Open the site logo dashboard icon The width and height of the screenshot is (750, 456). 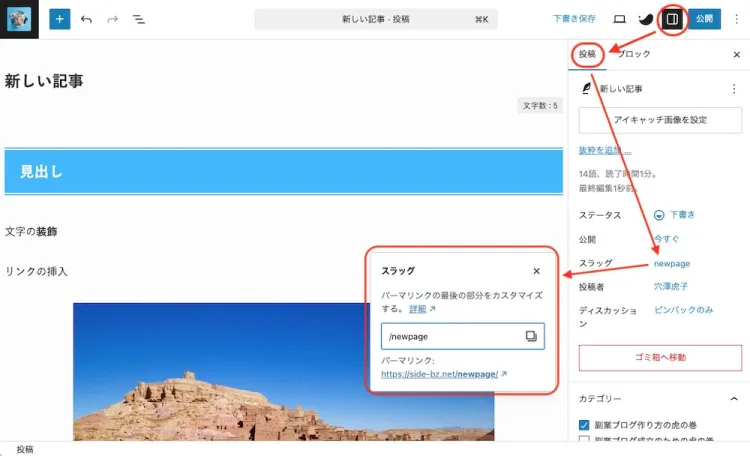pyautogui.click(x=19, y=19)
